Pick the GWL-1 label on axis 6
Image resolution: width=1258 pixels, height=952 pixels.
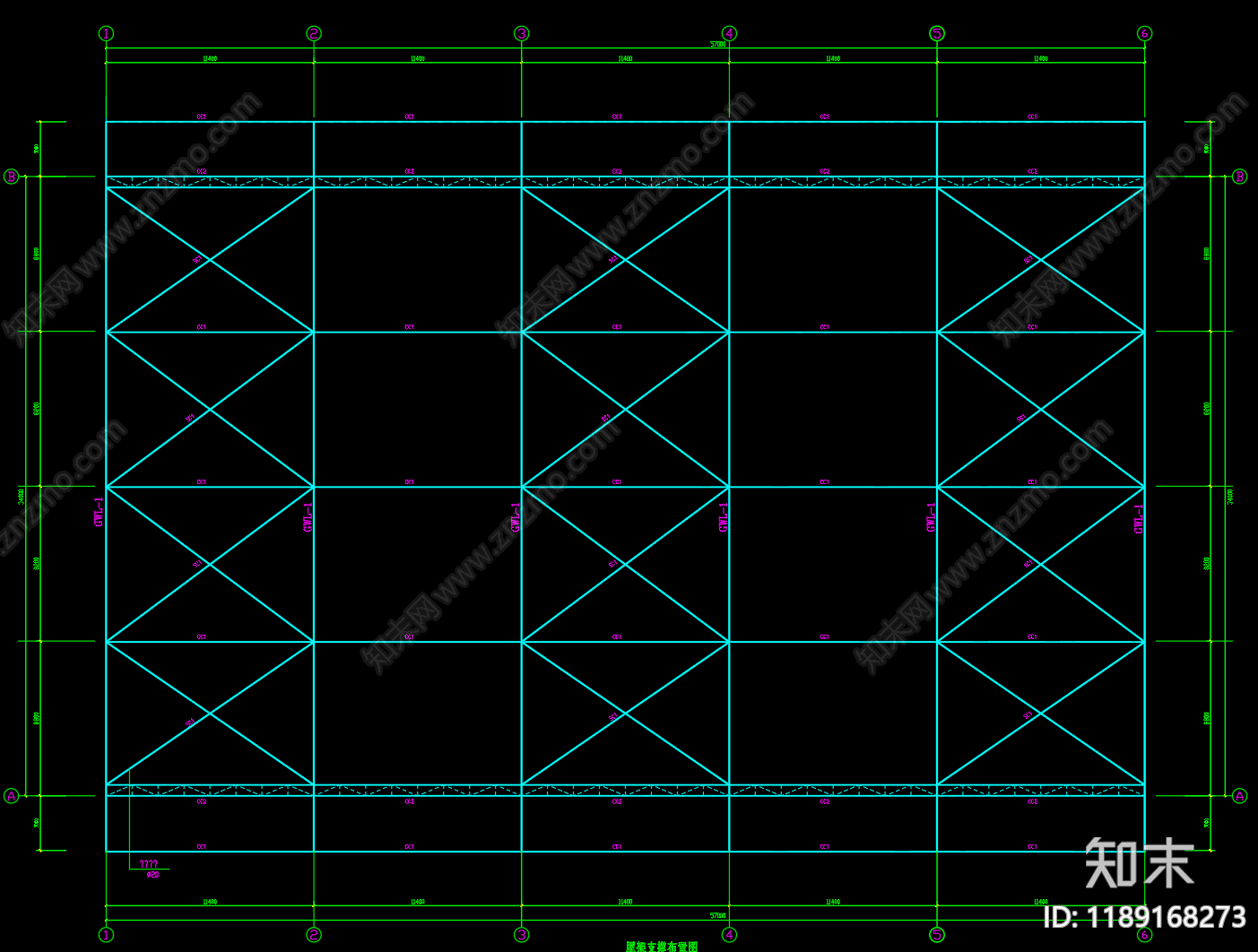point(1139,519)
